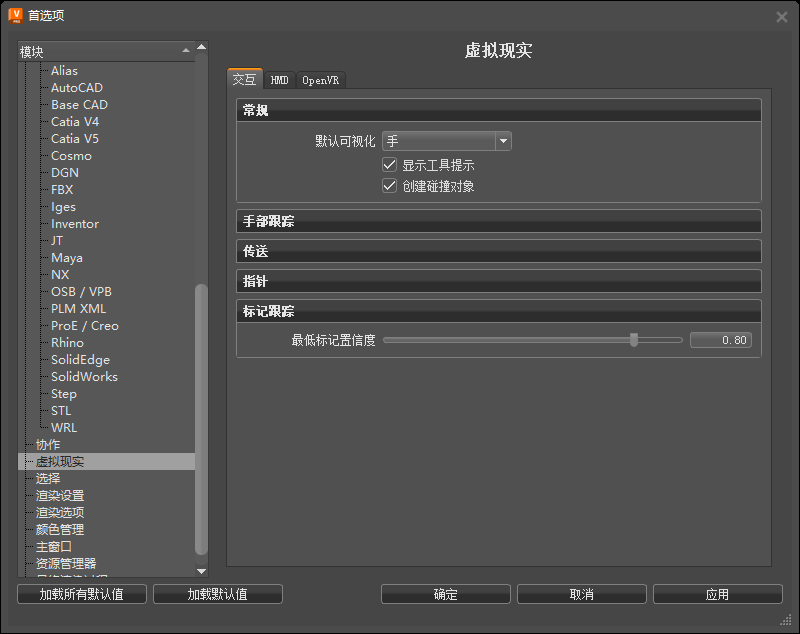Switch to the 交互 tab

point(244,80)
